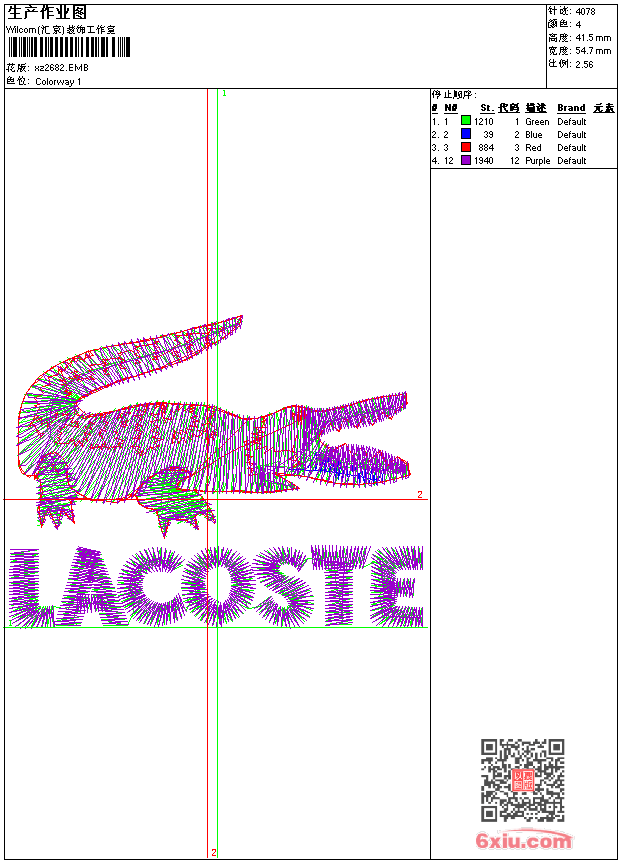Click the Brand column header
The width and height of the screenshot is (620, 860).
pos(571,108)
